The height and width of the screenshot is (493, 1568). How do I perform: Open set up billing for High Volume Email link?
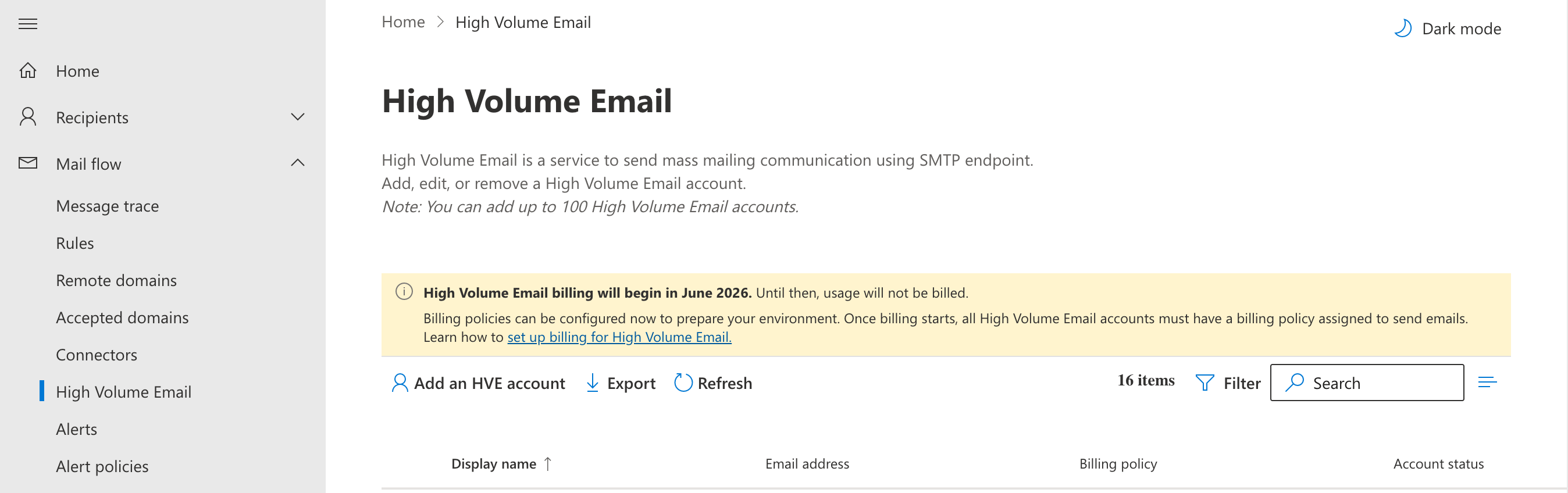pos(619,337)
